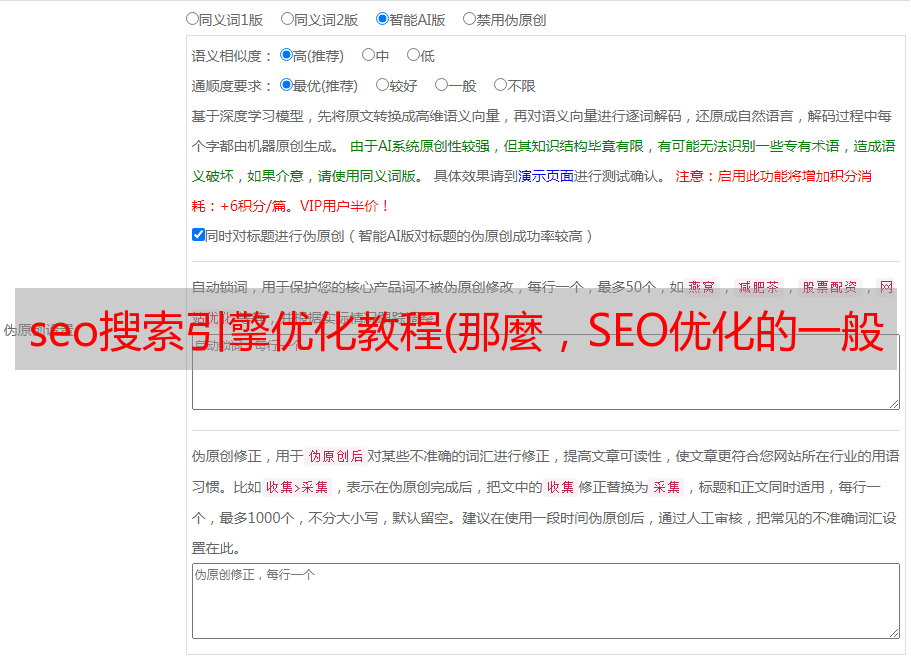The width and height of the screenshot is (911, 658).
Task: Set 通顺度要求 to 较好
Action: pyautogui.click(x=382, y=85)
